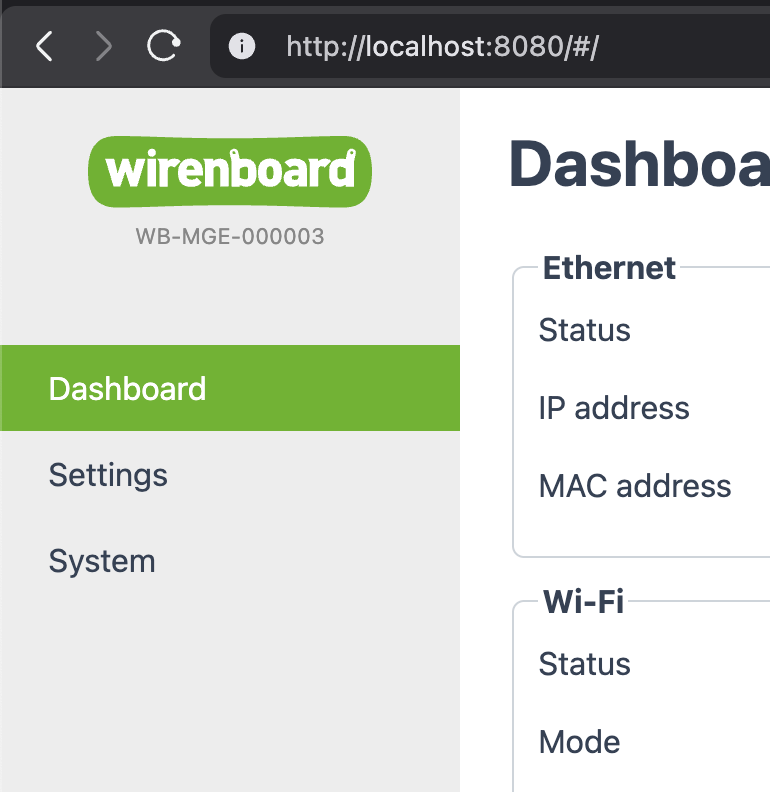Click empty sidebar area below System
Viewport: 770px width, 792px height.
[230, 690]
